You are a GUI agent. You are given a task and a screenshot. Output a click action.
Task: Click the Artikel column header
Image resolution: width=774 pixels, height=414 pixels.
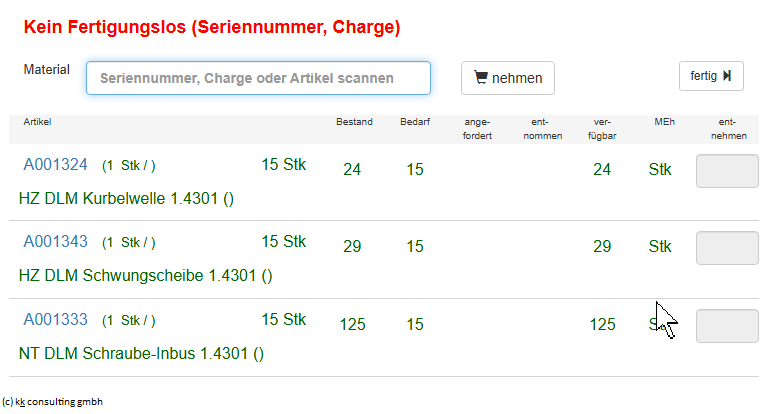37,122
